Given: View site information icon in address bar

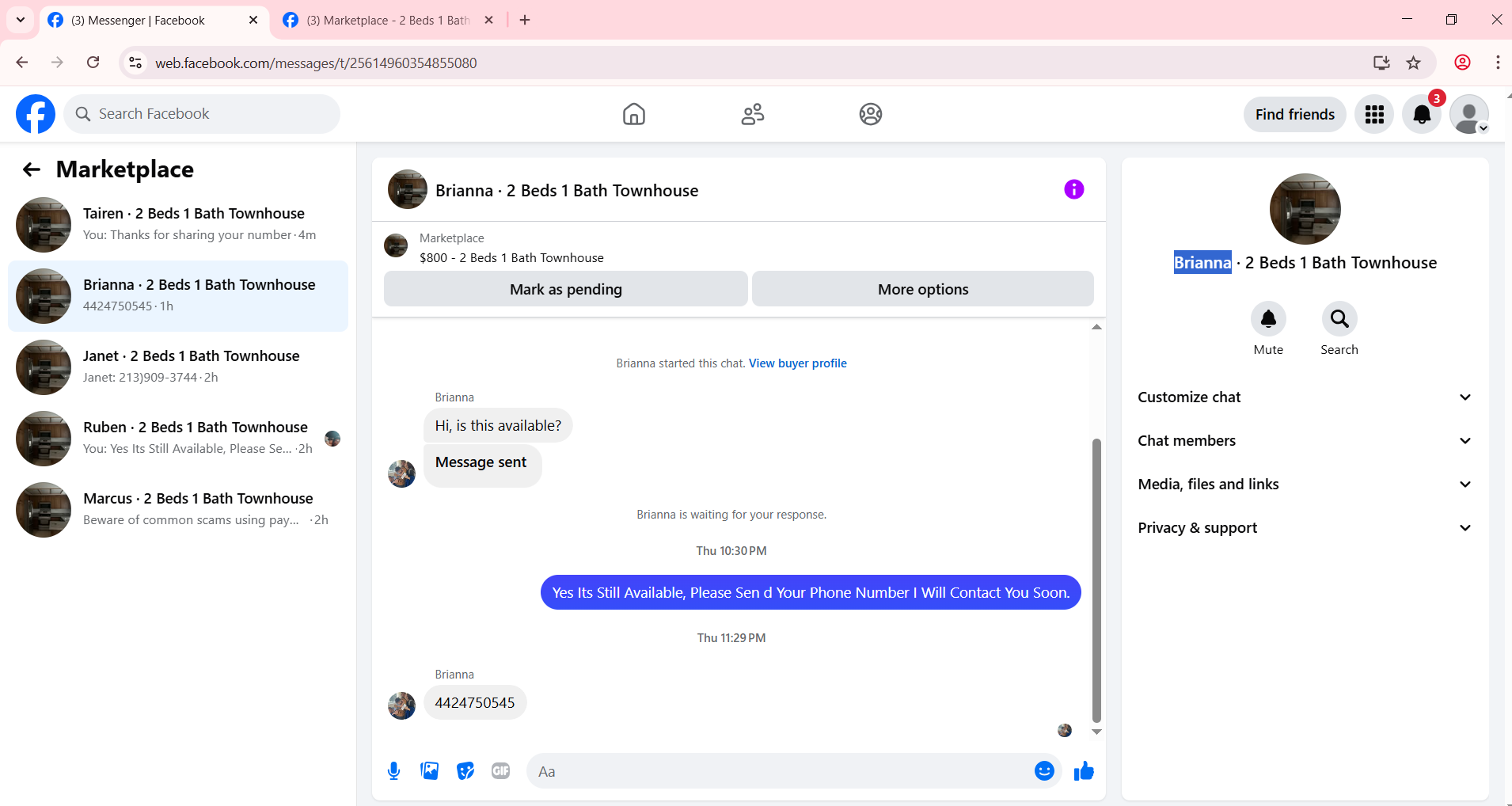Looking at the screenshot, I should coord(136,63).
